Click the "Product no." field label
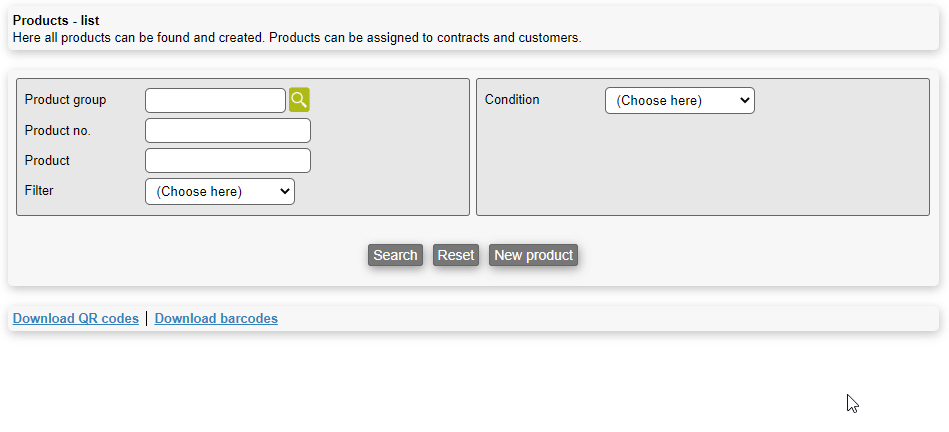Image resolution: width=949 pixels, height=432 pixels. [x=57, y=130]
